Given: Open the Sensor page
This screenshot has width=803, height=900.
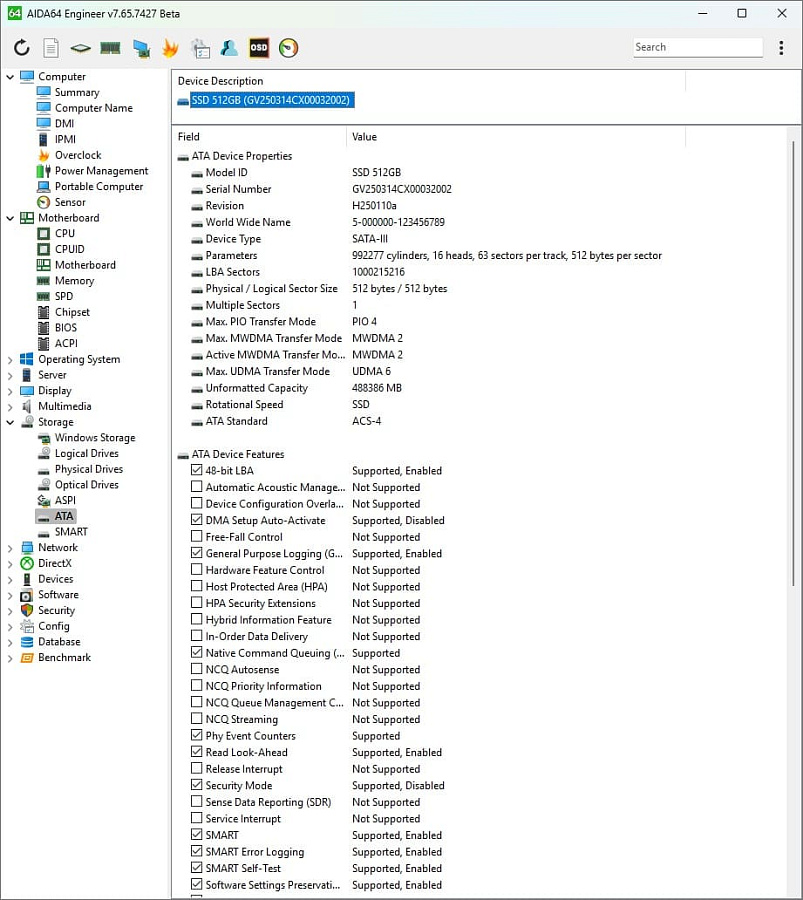Looking at the screenshot, I should click(70, 202).
